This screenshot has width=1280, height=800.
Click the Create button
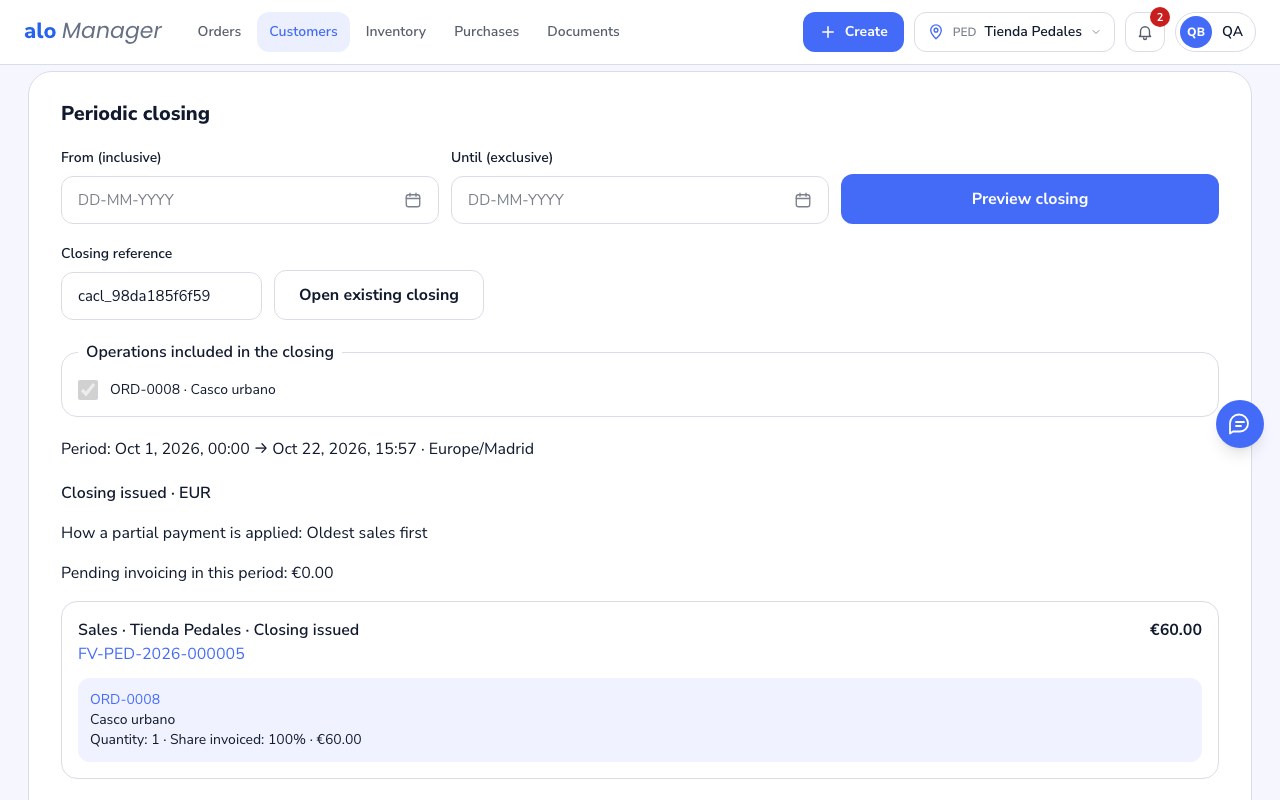point(853,32)
